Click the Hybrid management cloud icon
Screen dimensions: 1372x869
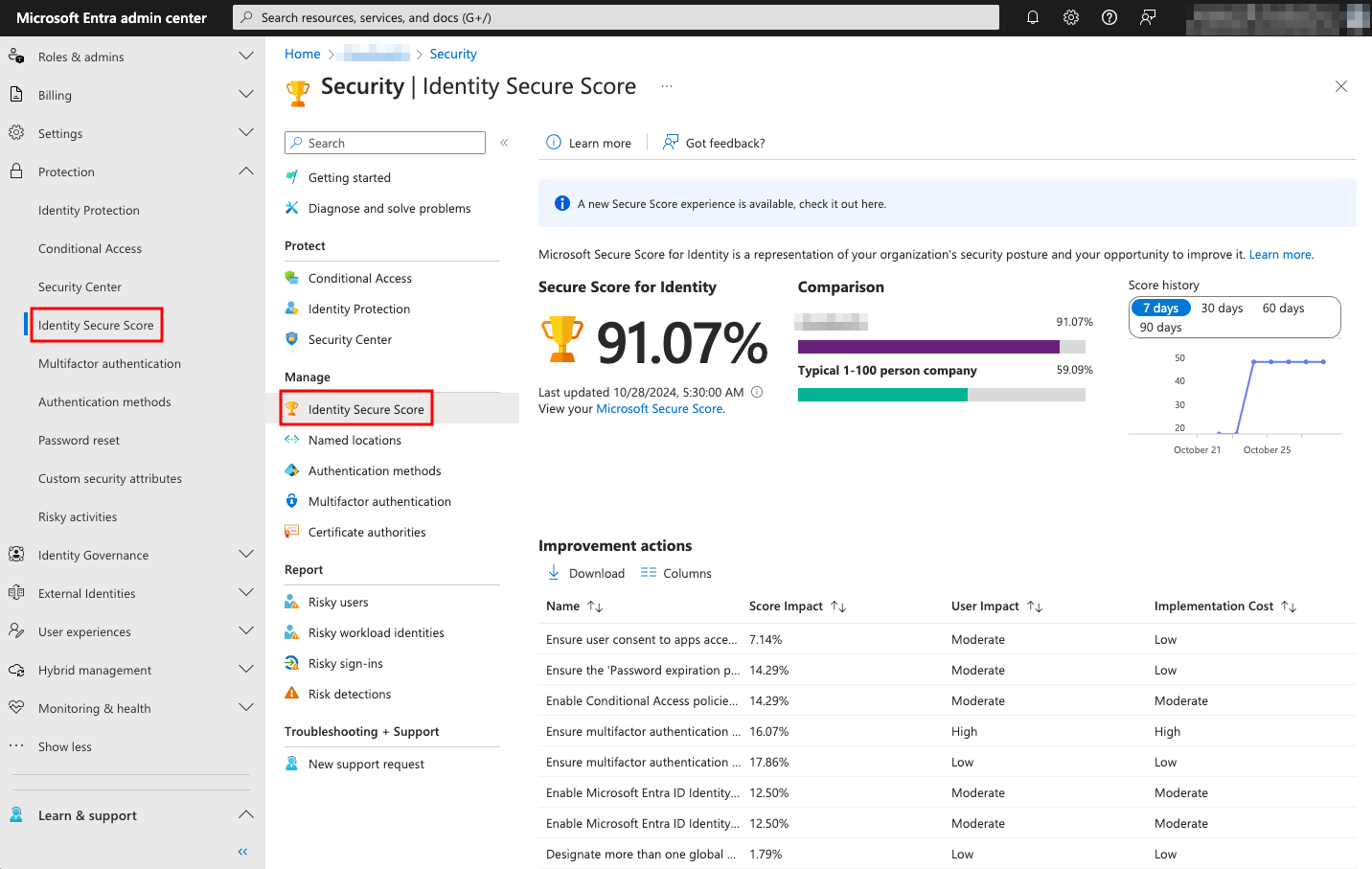point(16,669)
